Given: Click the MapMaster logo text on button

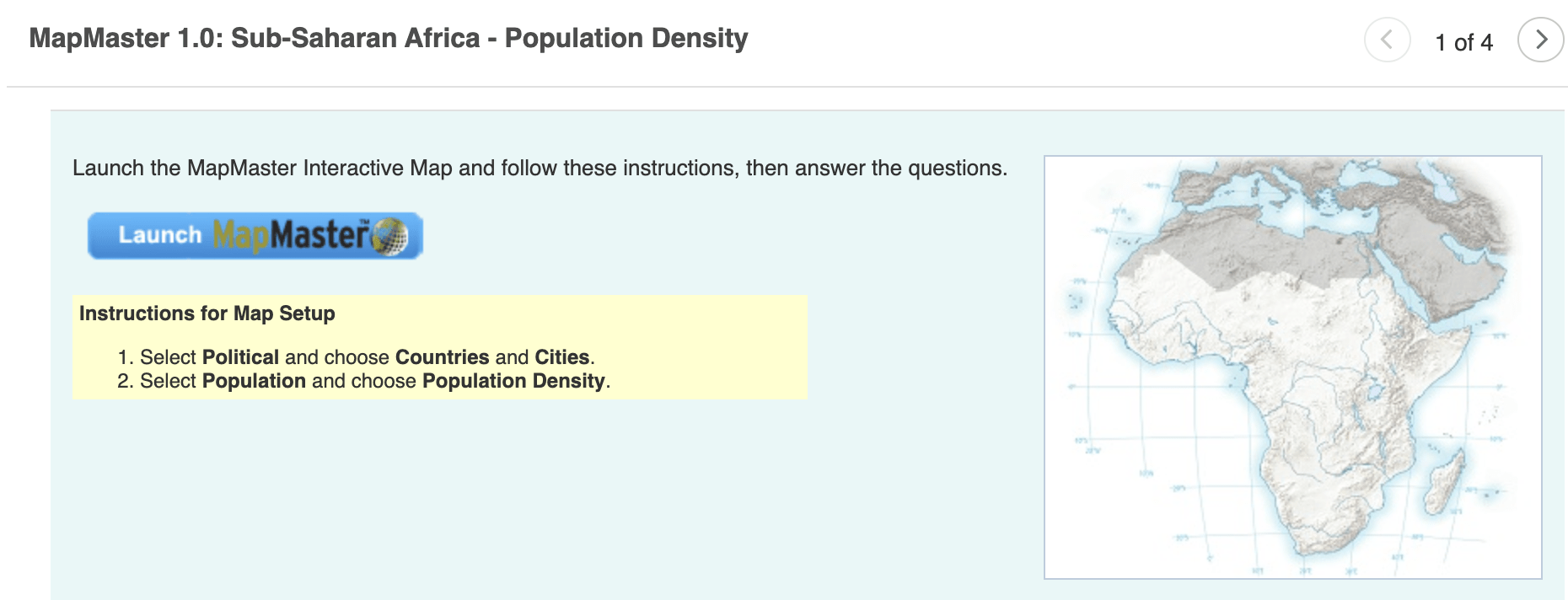Looking at the screenshot, I should pos(291,235).
